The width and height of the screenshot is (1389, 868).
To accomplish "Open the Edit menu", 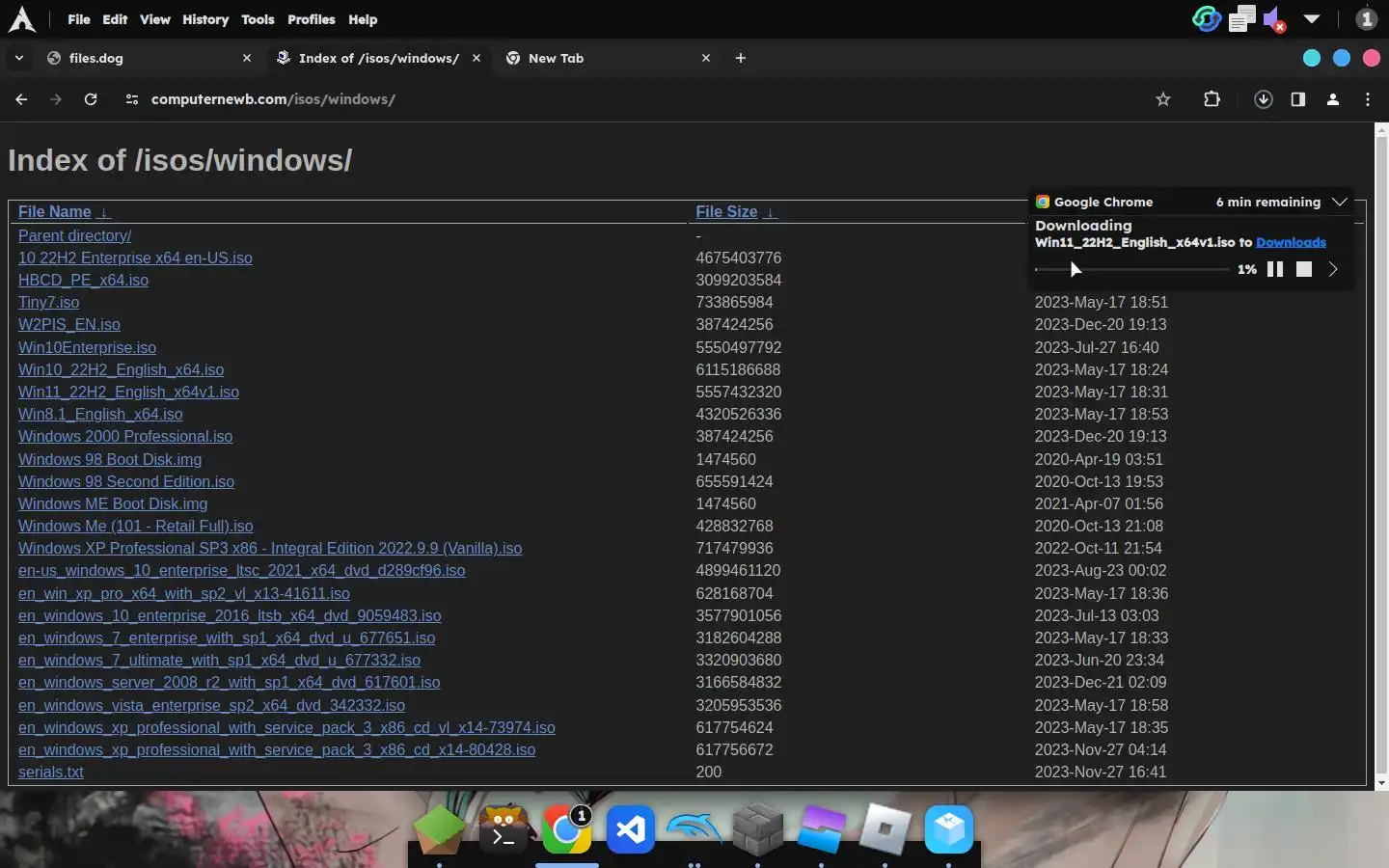I will [x=115, y=19].
